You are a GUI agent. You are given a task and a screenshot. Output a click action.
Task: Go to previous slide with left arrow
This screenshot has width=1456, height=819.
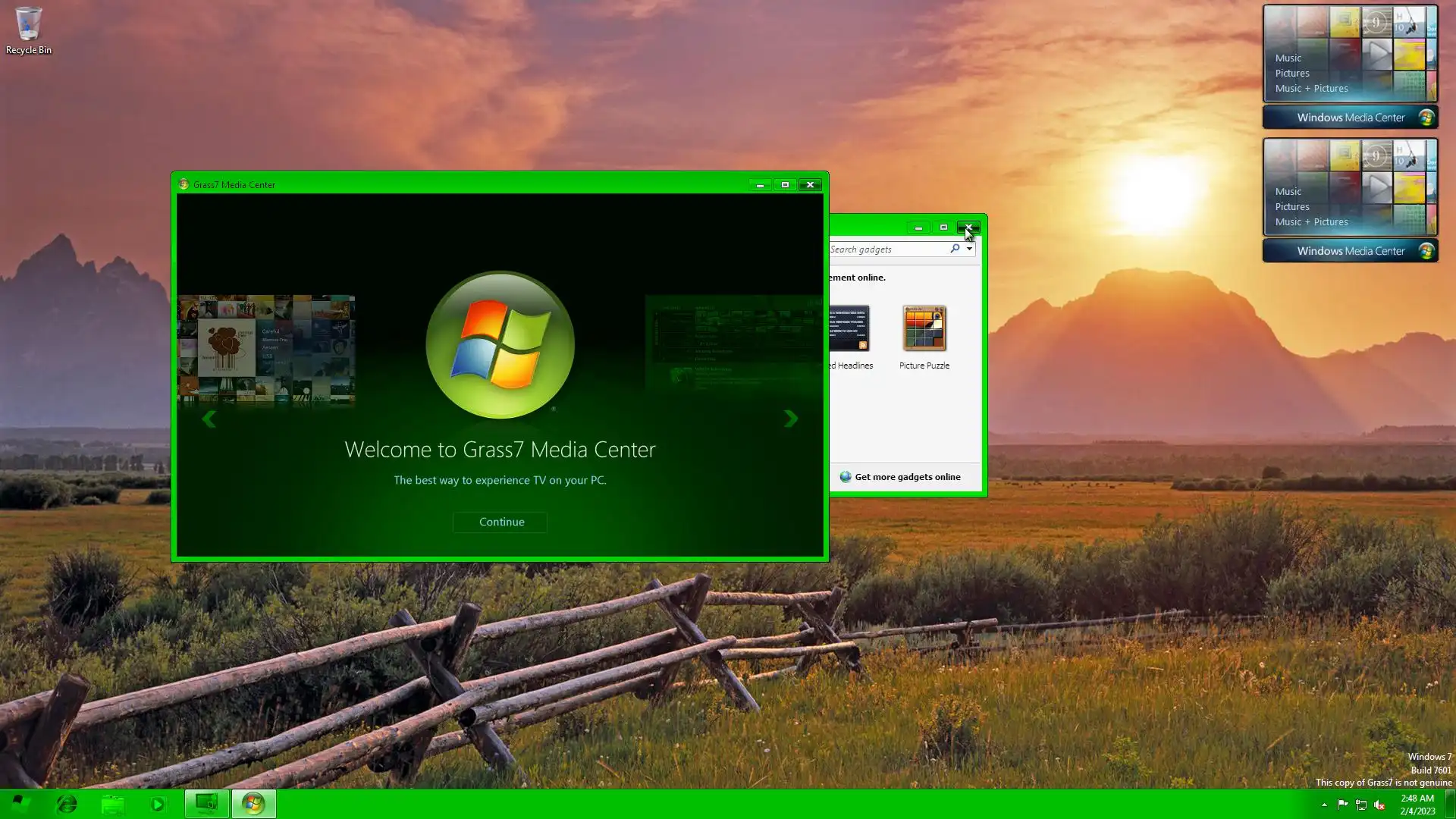tap(209, 419)
